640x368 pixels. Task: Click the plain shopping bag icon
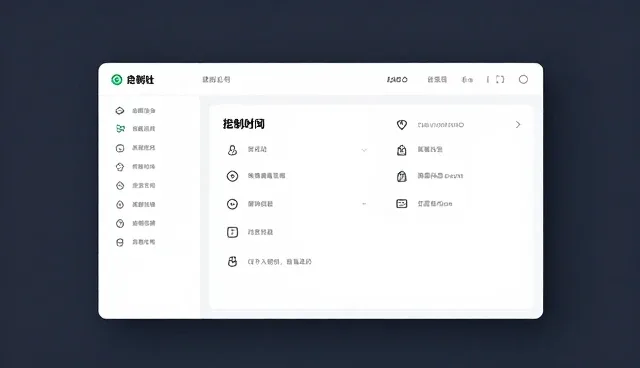(402, 176)
